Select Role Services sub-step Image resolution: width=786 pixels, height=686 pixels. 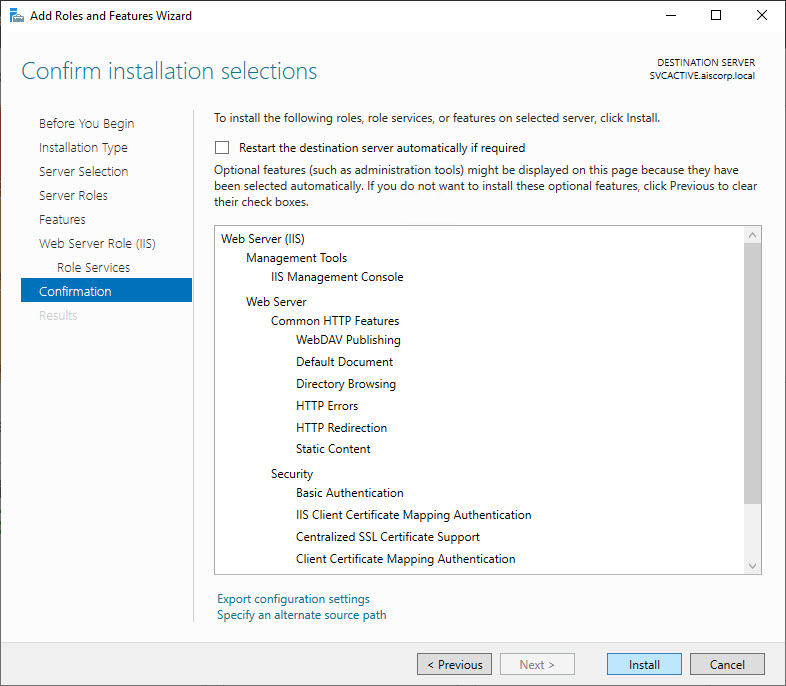point(93,268)
